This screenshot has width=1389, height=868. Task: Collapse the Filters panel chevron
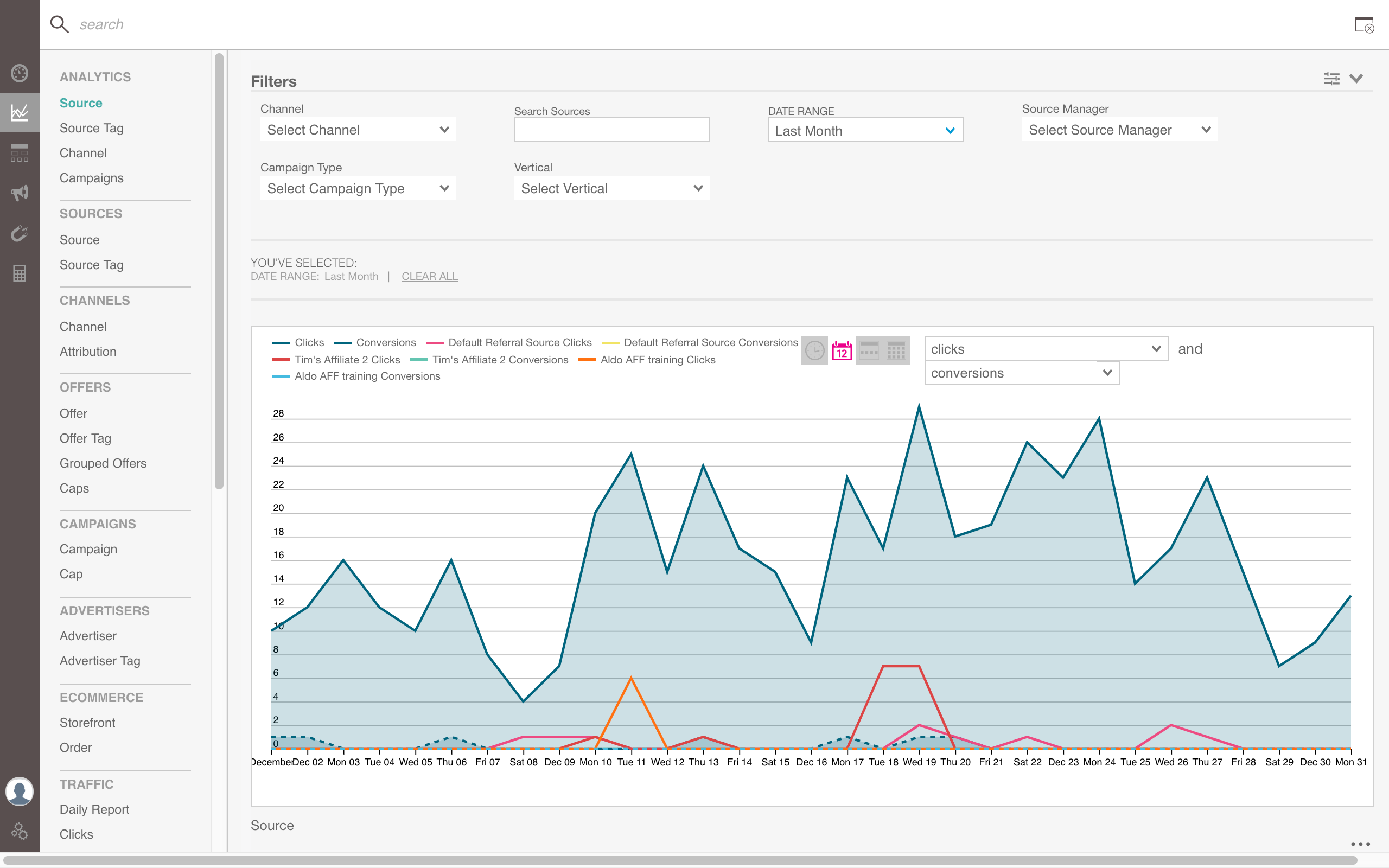[x=1356, y=79]
